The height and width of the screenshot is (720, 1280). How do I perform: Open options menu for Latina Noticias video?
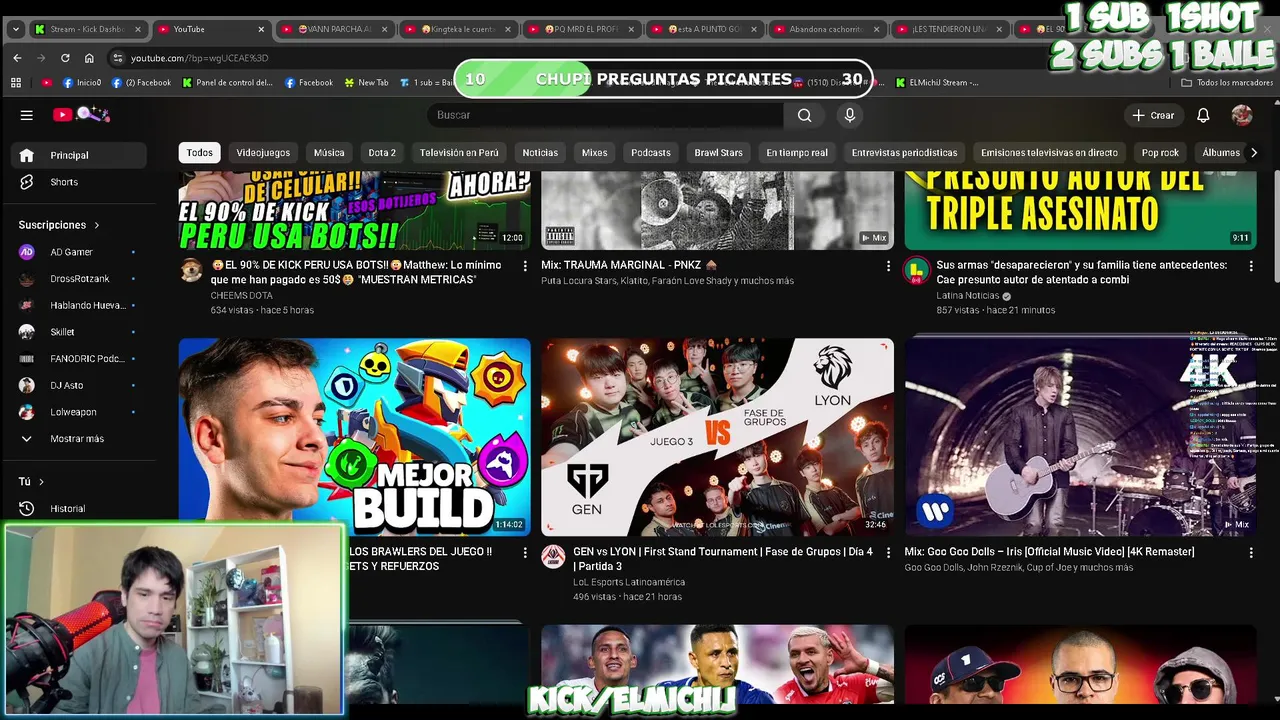1250,266
